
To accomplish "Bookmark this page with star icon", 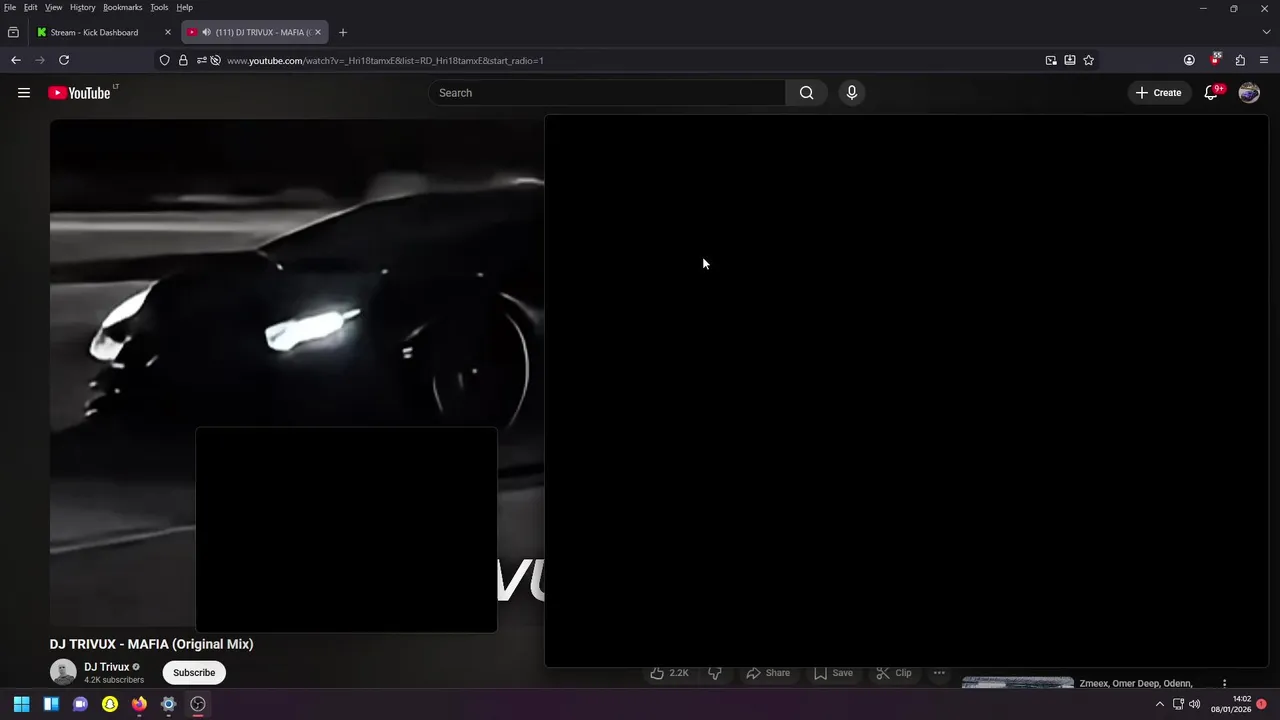I will coord(1089,60).
